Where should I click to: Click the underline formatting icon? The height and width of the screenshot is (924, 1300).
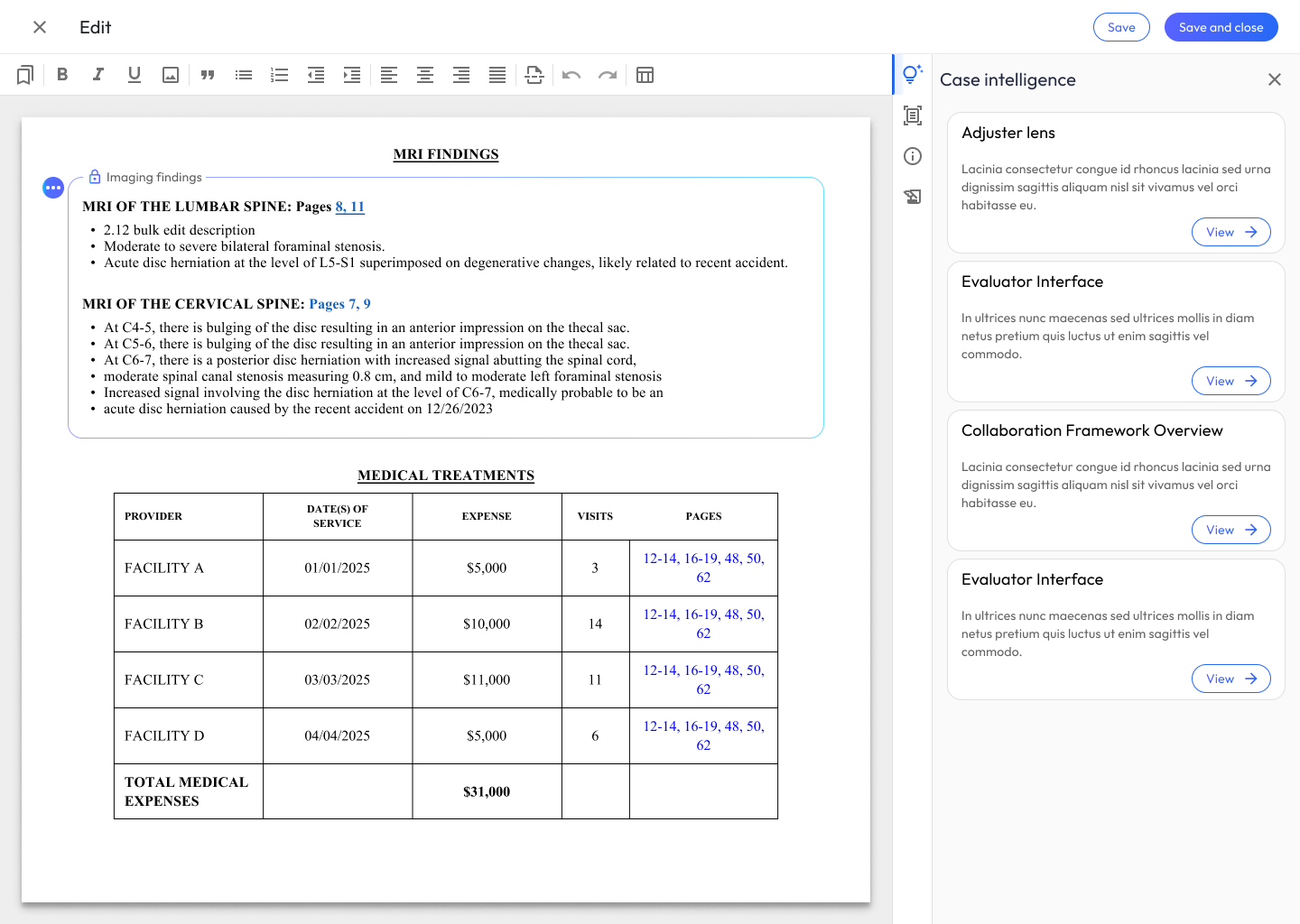click(x=135, y=75)
